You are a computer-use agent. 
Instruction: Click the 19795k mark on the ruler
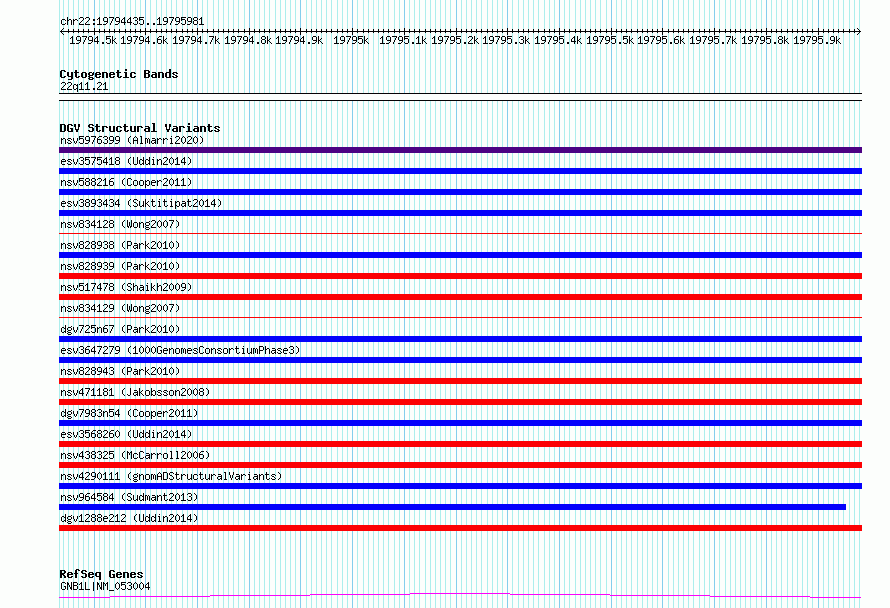pyautogui.click(x=351, y=40)
